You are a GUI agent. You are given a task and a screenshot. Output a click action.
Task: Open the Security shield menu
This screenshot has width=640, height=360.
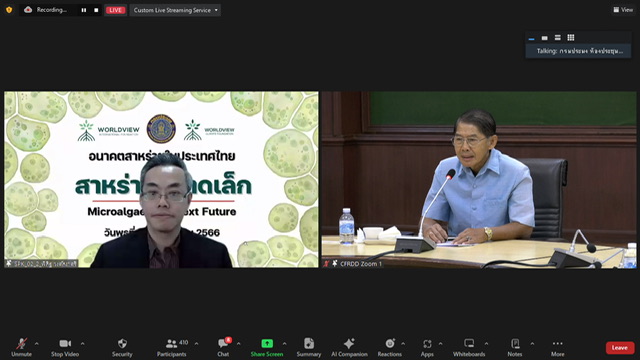click(122, 347)
